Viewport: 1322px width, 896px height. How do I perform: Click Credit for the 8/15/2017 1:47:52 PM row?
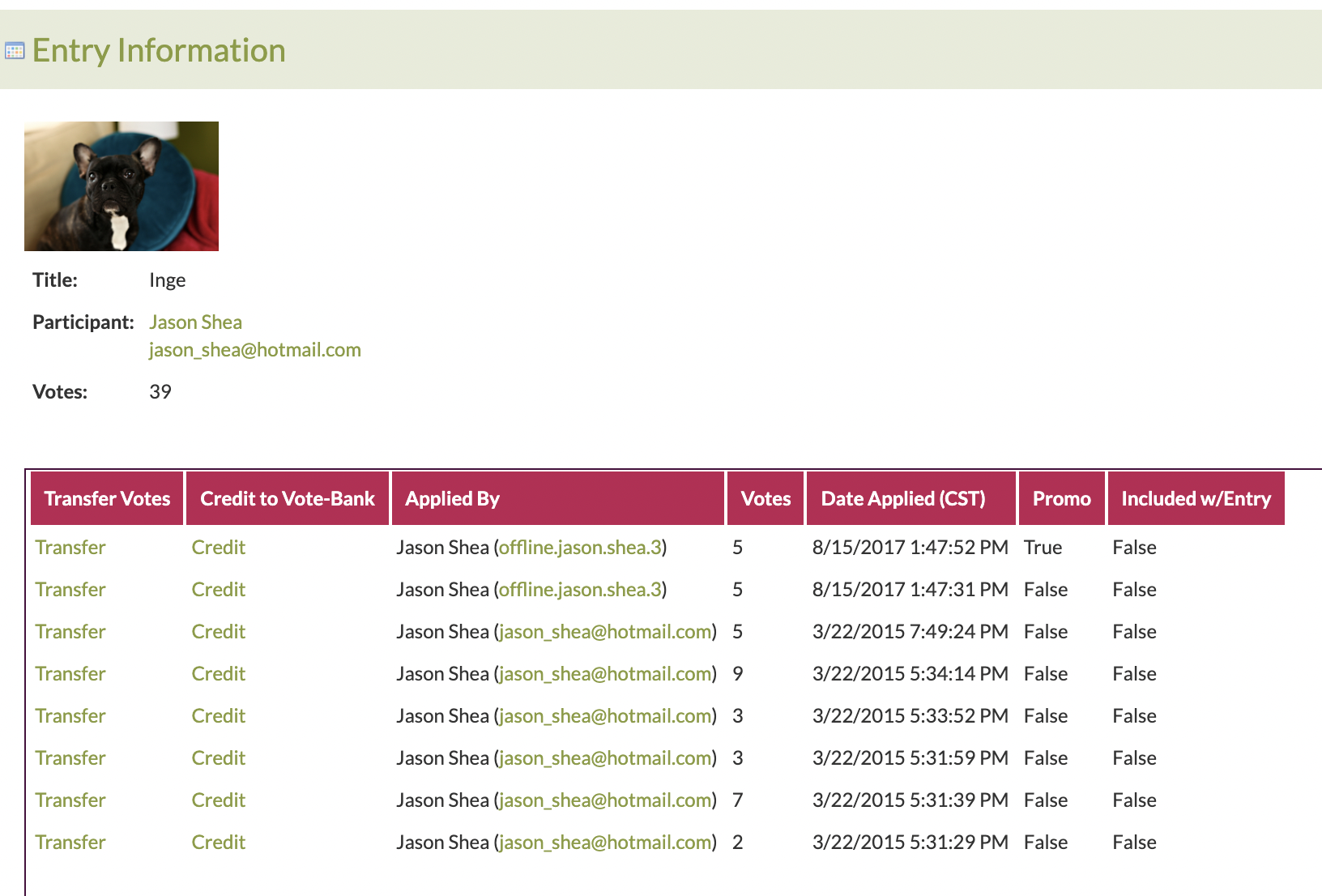219,548
